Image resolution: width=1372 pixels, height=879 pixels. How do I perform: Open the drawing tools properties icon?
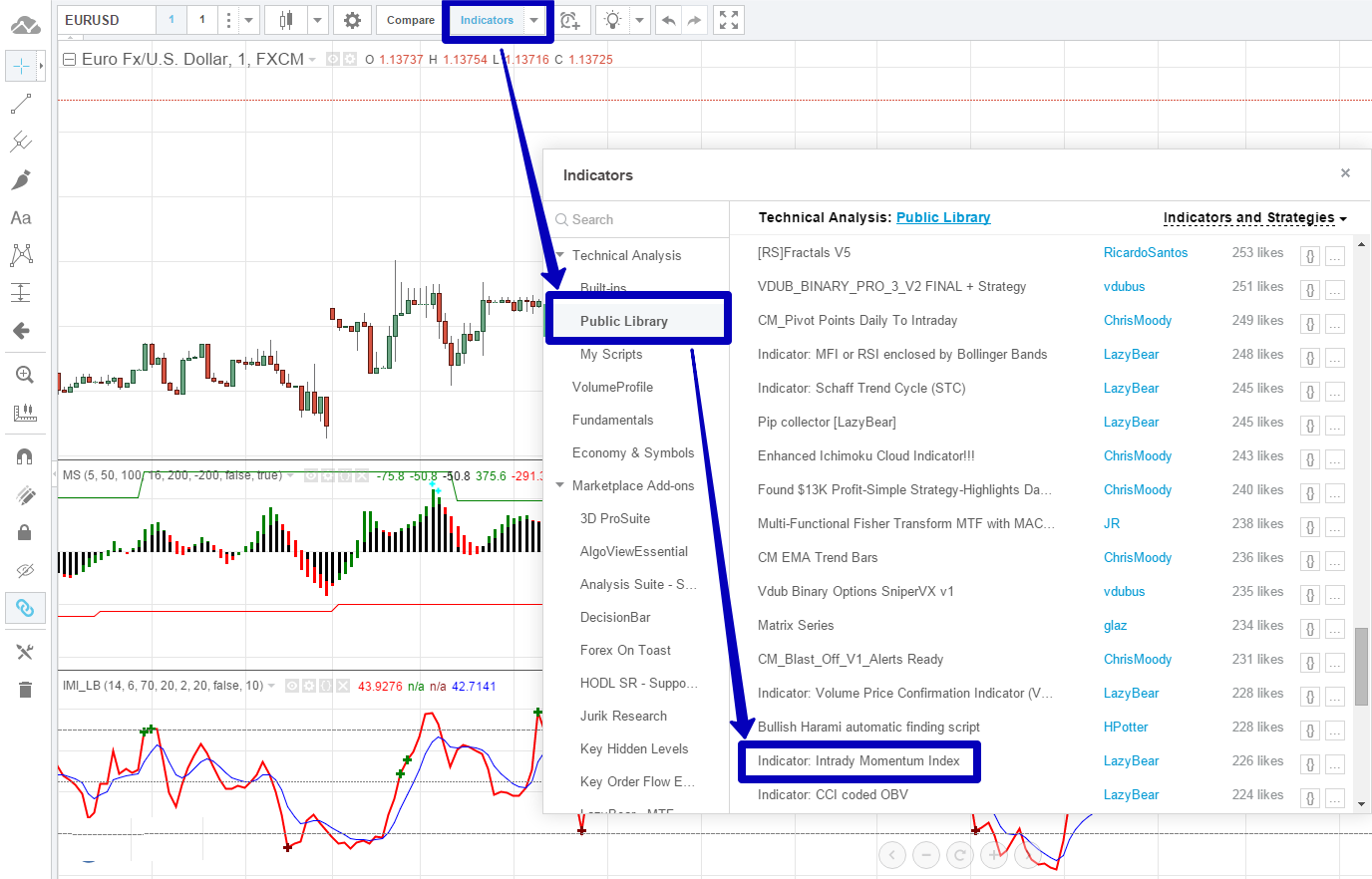point(25,652)
